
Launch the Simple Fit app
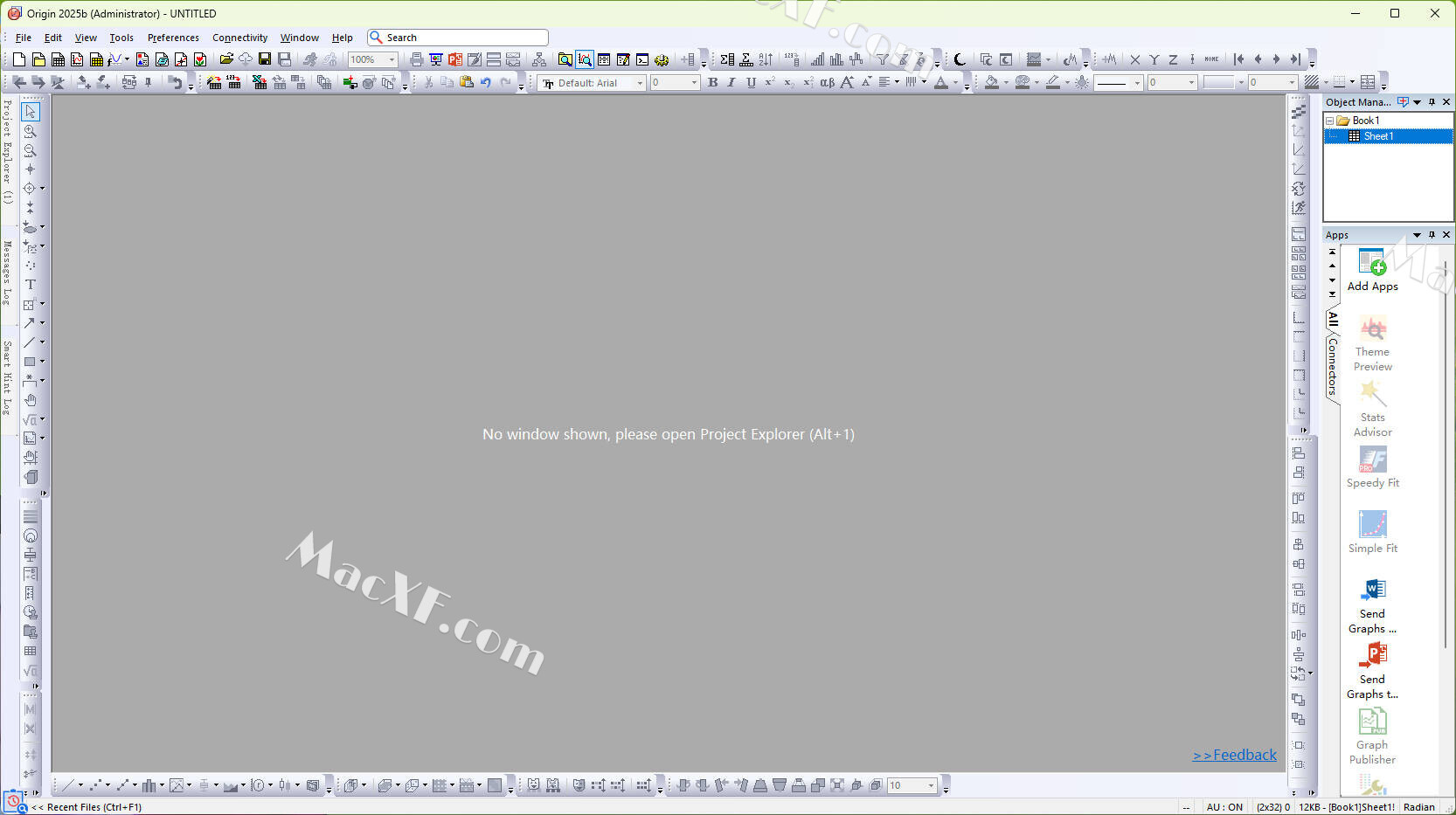click(1372, 532)
